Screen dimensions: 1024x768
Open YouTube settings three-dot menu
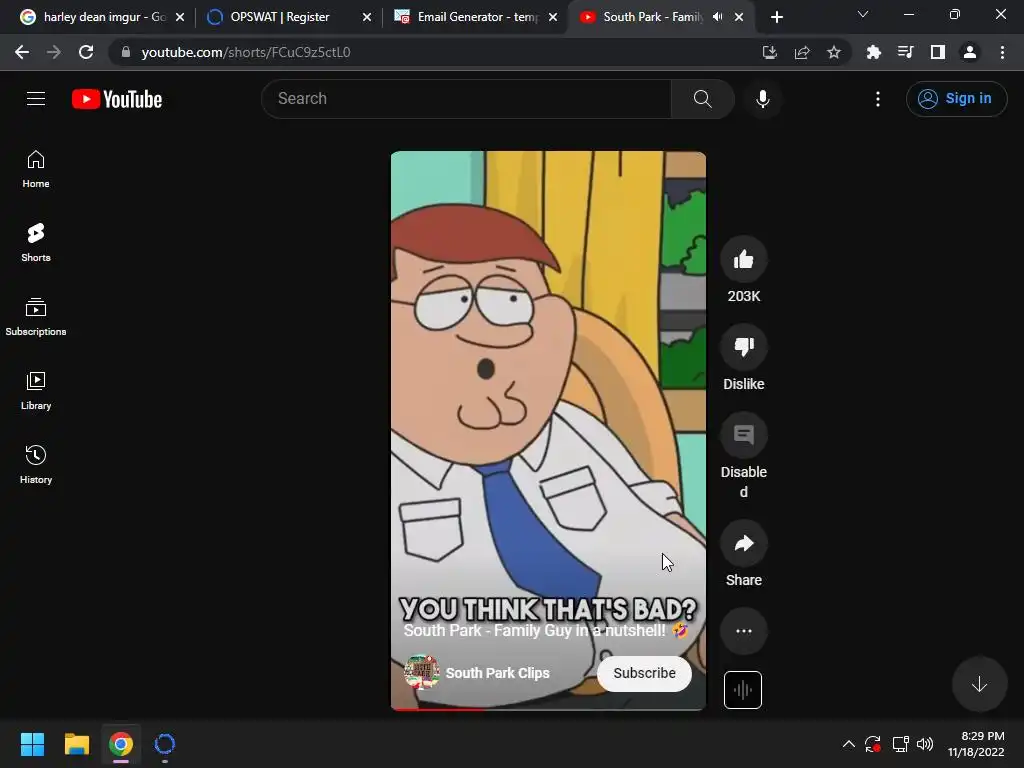pyautogui.click(x=878, y=99)
